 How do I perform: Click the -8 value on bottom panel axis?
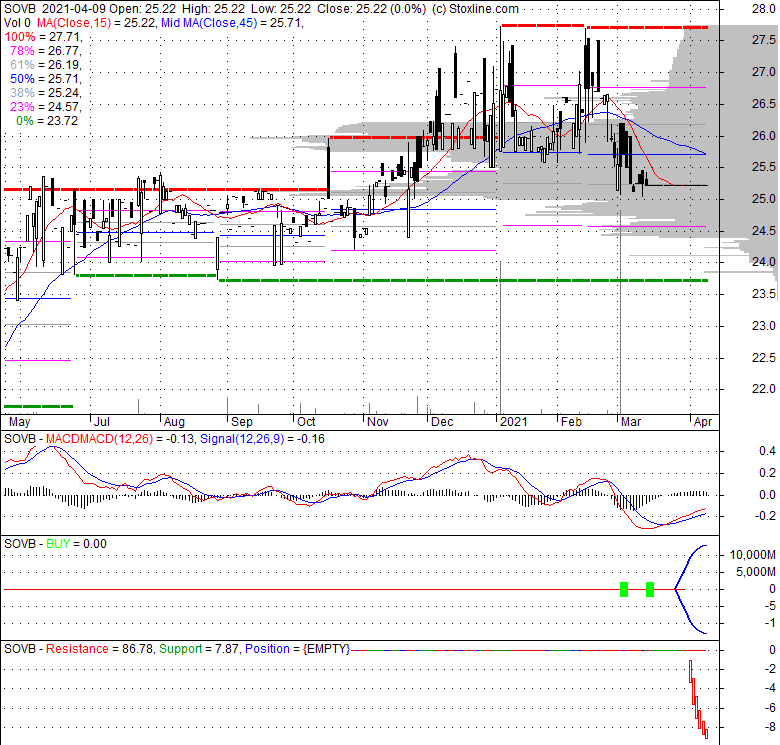(x=769, y=726)
